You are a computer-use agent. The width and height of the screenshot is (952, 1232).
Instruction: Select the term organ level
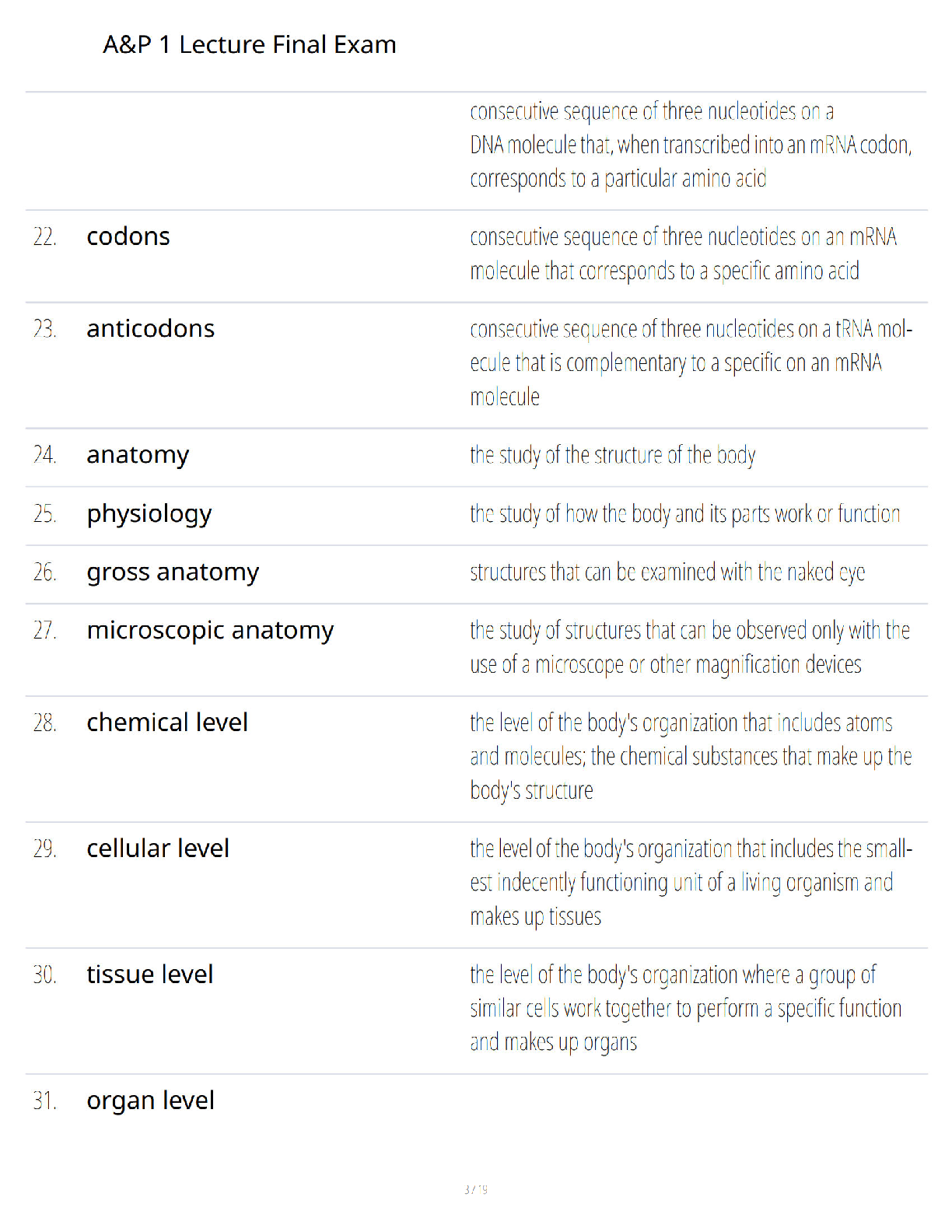point(151,1101)
